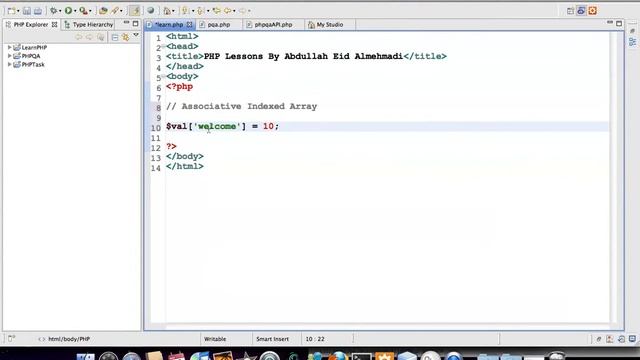
Task: Select the PHPTask project folder
Action: [29, 64]
